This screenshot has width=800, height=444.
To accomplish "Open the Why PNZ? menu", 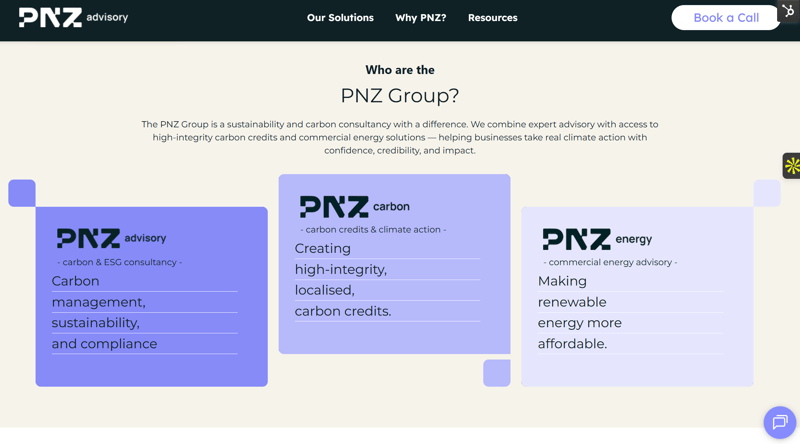I will click(420, 18).
